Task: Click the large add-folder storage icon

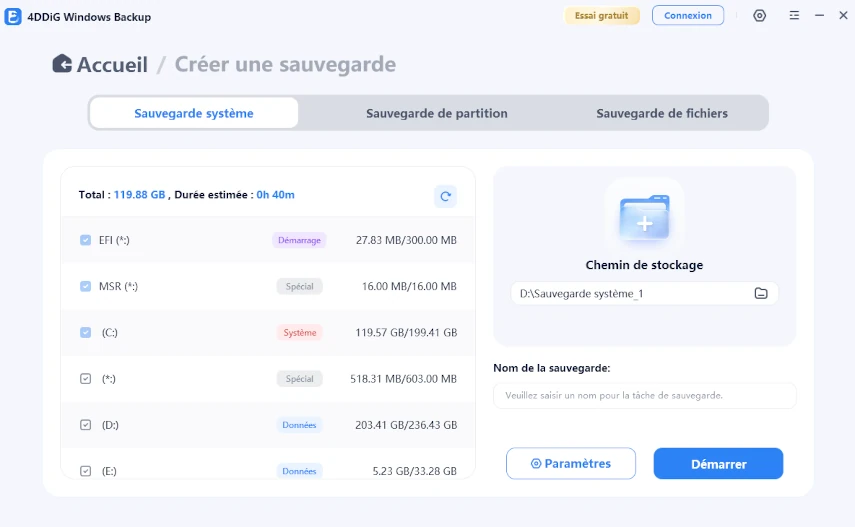Action: (644, 218)
